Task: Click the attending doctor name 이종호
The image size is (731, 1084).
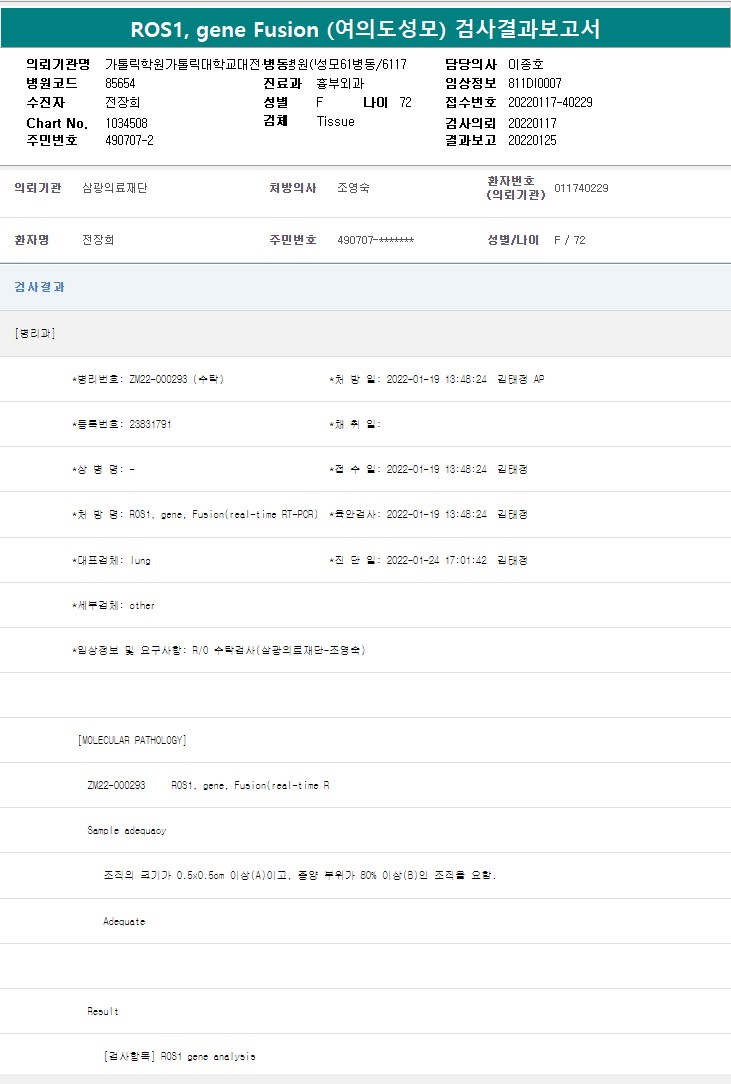Action: [x=525, y=64]
